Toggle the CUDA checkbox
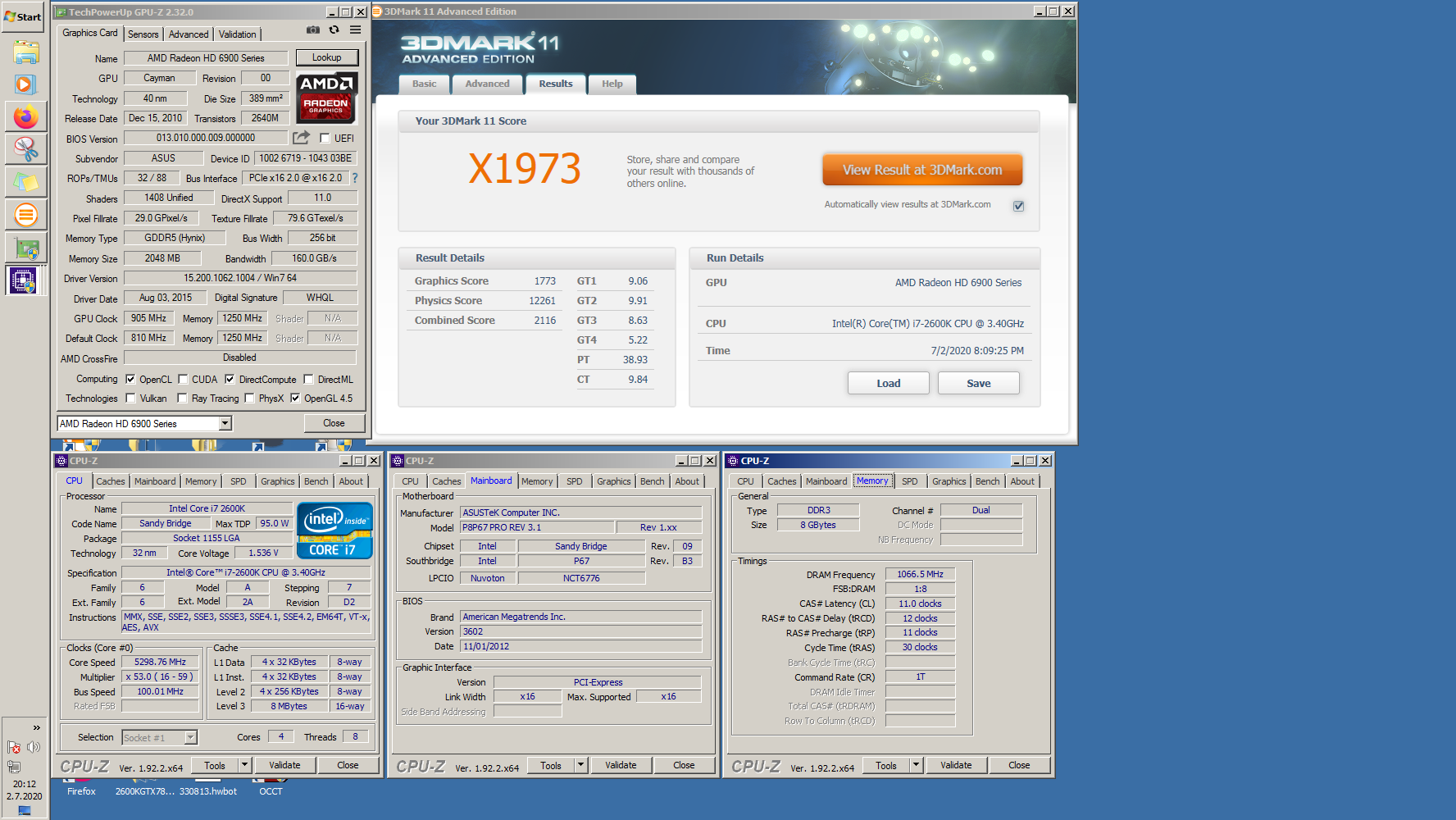 [183, 380]
